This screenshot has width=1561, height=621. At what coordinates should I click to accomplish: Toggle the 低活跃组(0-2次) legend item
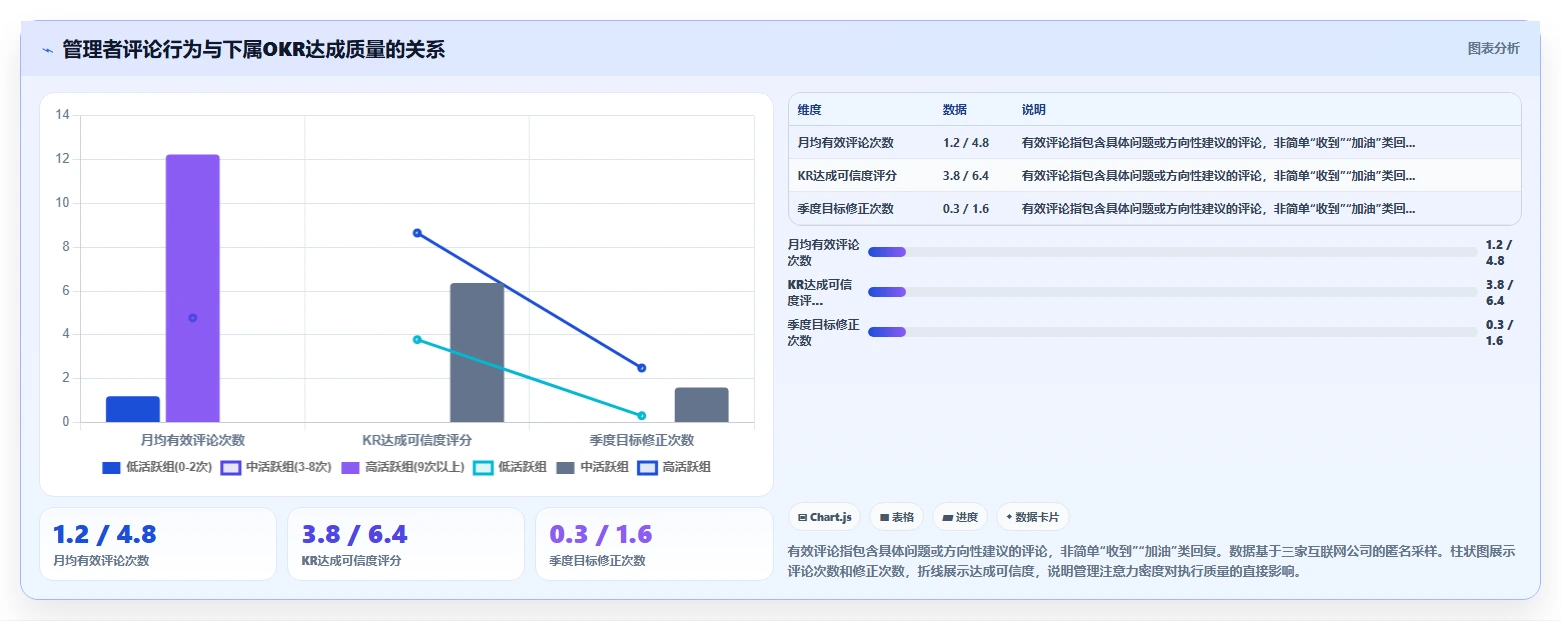(157, 467)
